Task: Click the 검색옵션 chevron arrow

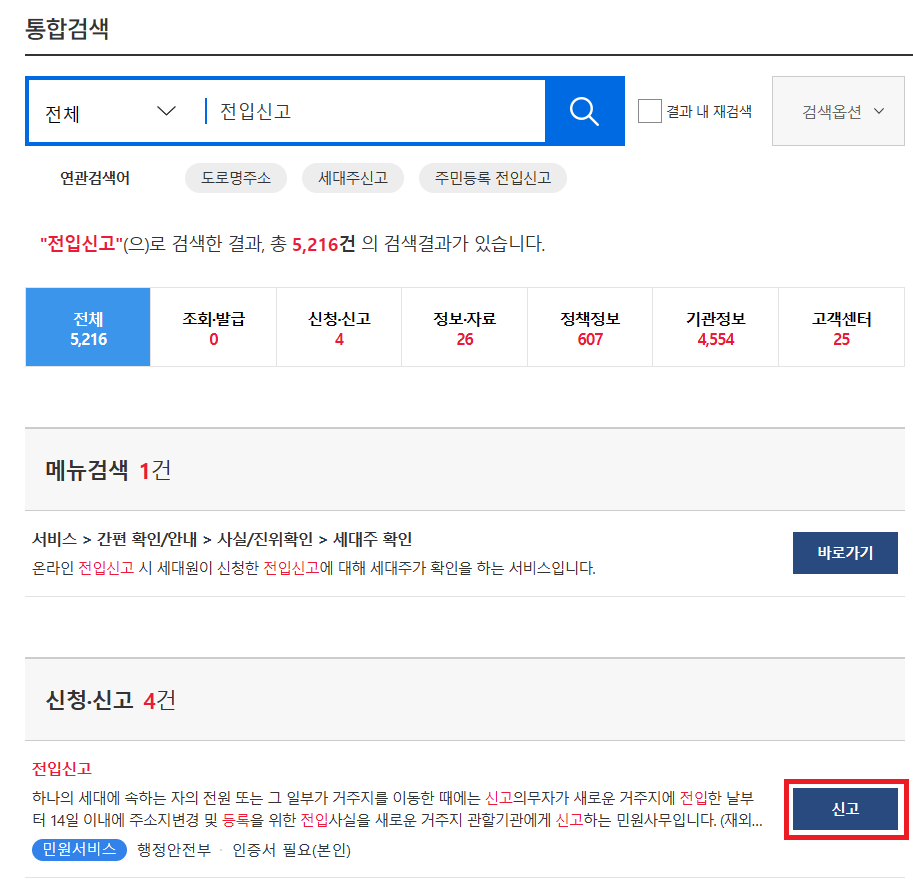Action: (x=877, y=111)
